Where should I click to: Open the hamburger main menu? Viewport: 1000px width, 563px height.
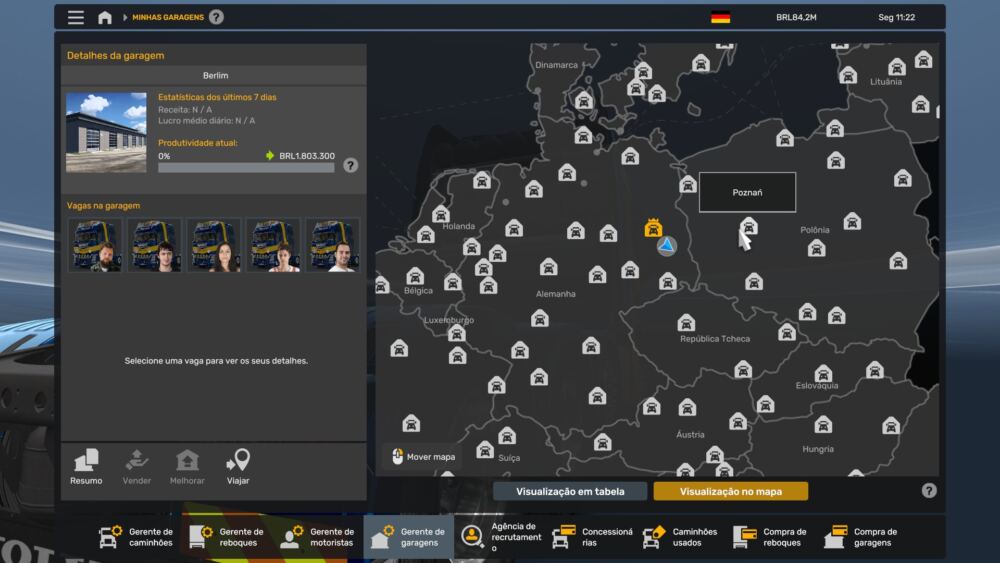pyautogui.click(x=76, y=17)
